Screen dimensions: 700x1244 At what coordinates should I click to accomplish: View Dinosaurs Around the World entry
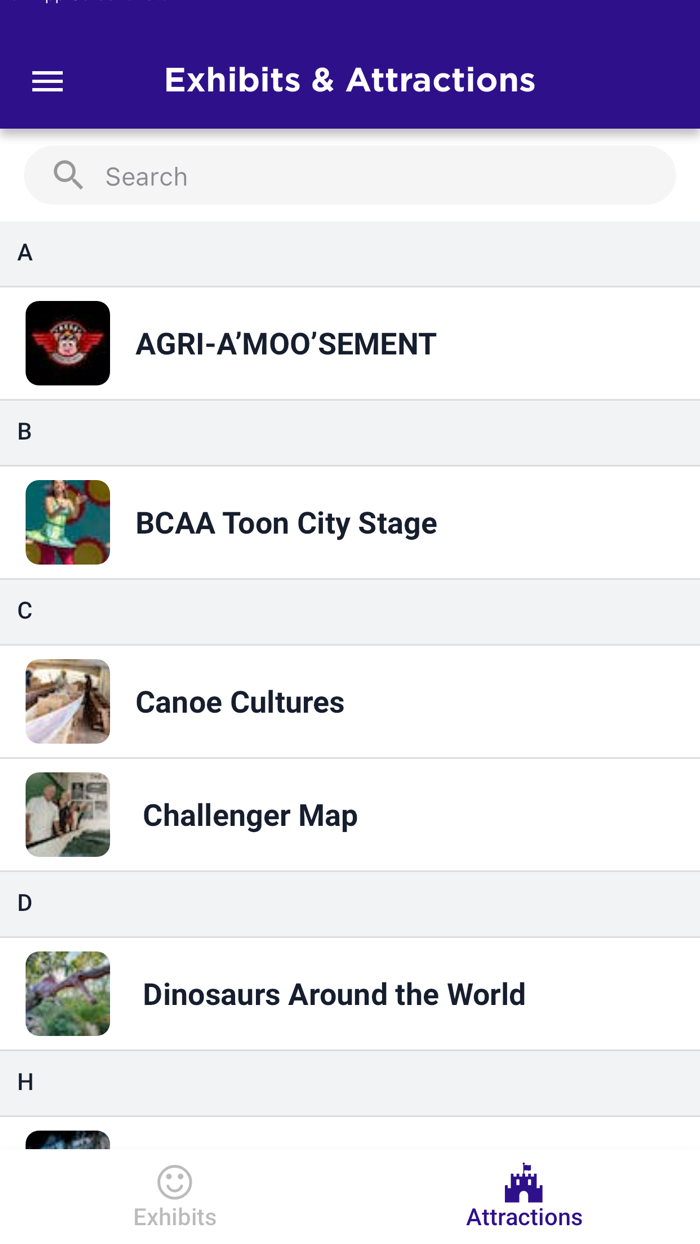[x=334, y=994]
